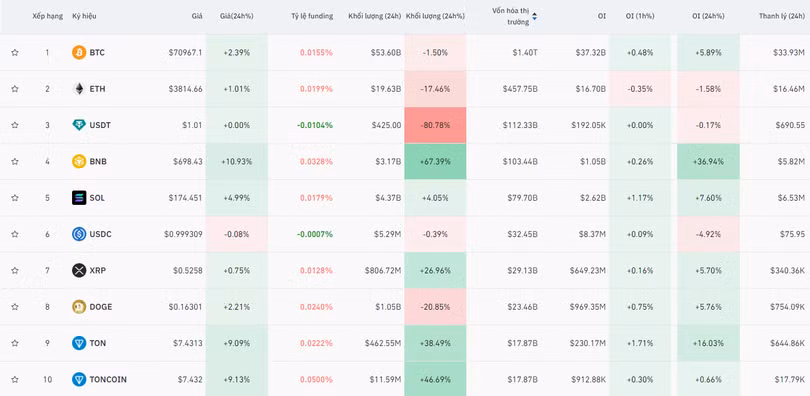
Task: Star the BNB row
Action: tap(15, 162)
